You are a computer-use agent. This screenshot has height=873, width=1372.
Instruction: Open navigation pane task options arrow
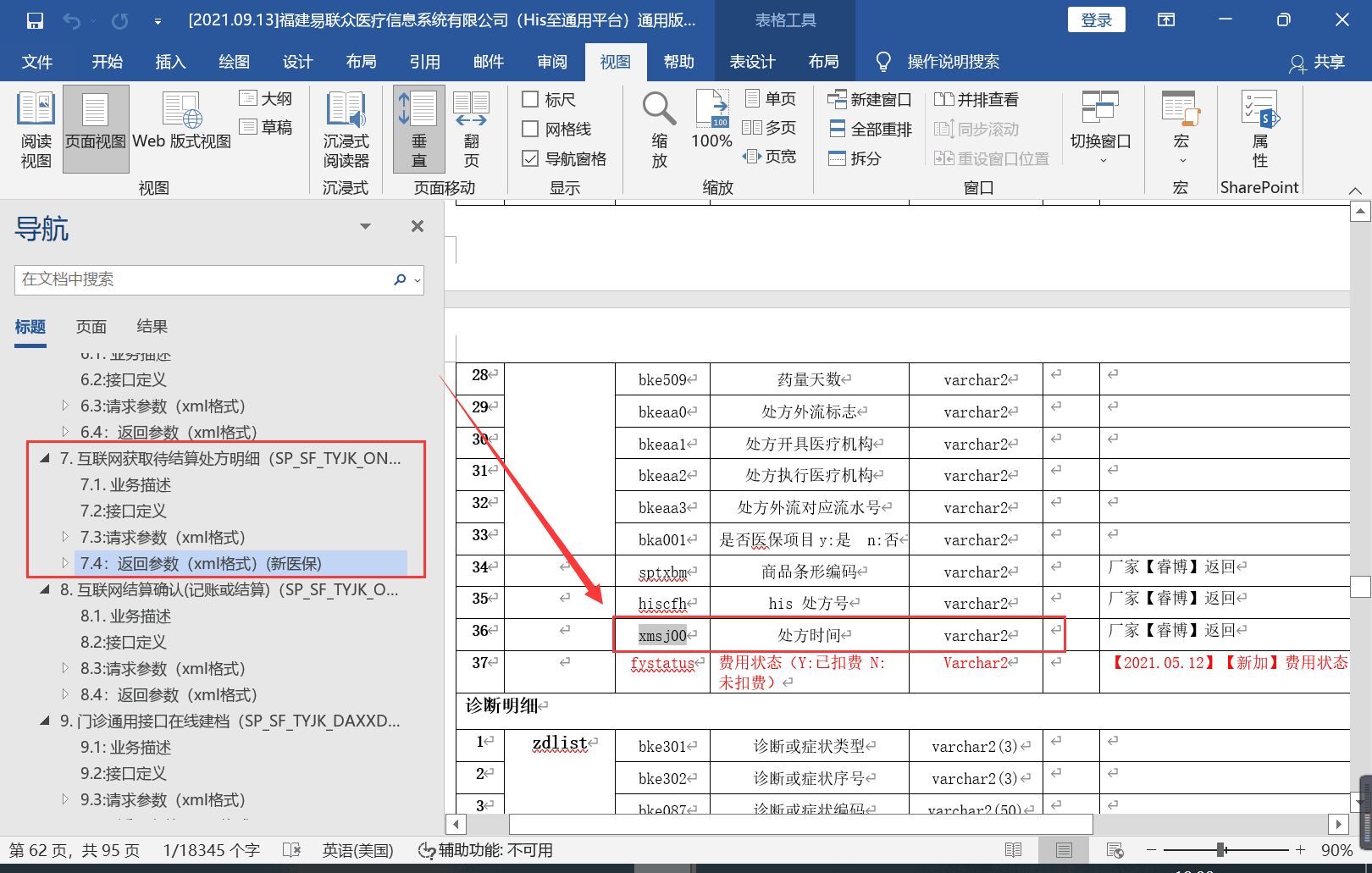click(x=365, y=226)
